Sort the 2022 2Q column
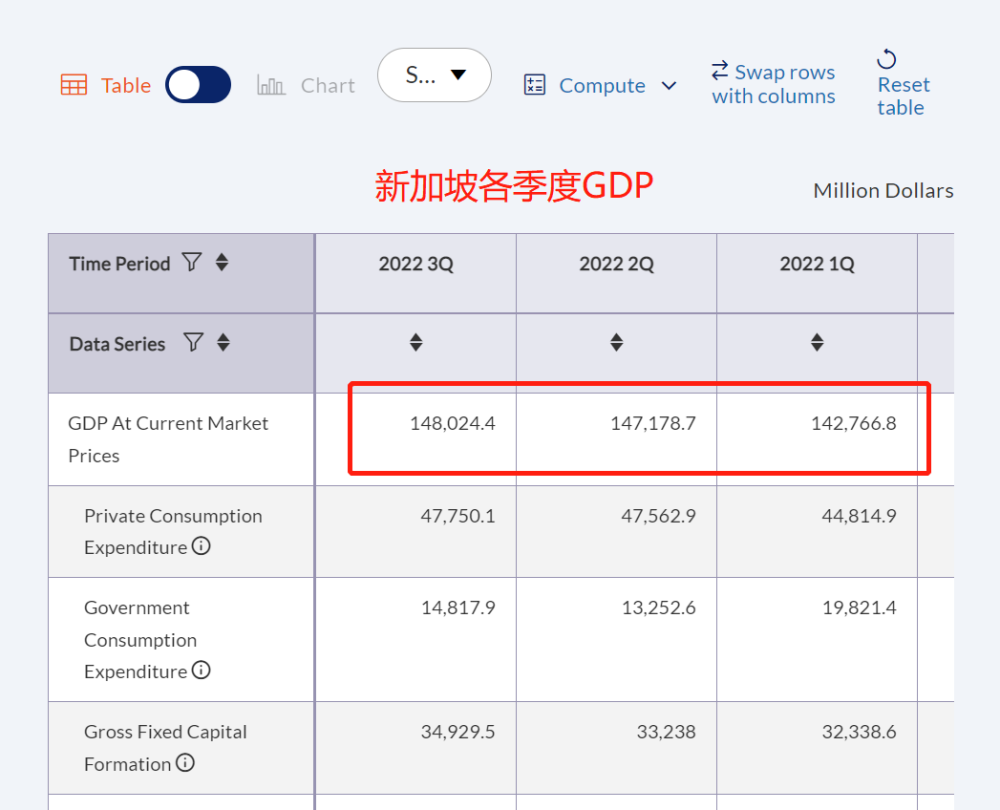This screenshot has height=810, width=1000. (x=617, y=342)
